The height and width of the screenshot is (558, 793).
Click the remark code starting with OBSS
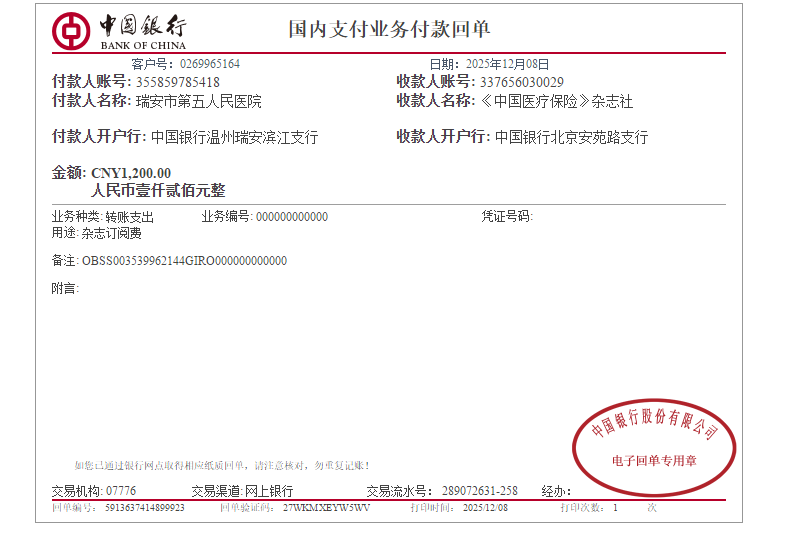coord(184,261)
